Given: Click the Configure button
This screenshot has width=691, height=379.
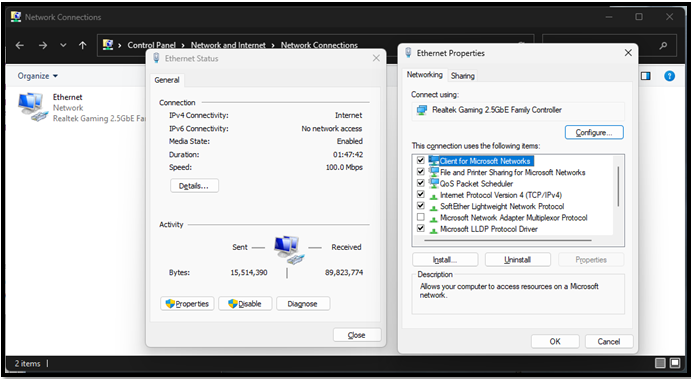Looking at the screenshot, I should (x=594, y=132).
